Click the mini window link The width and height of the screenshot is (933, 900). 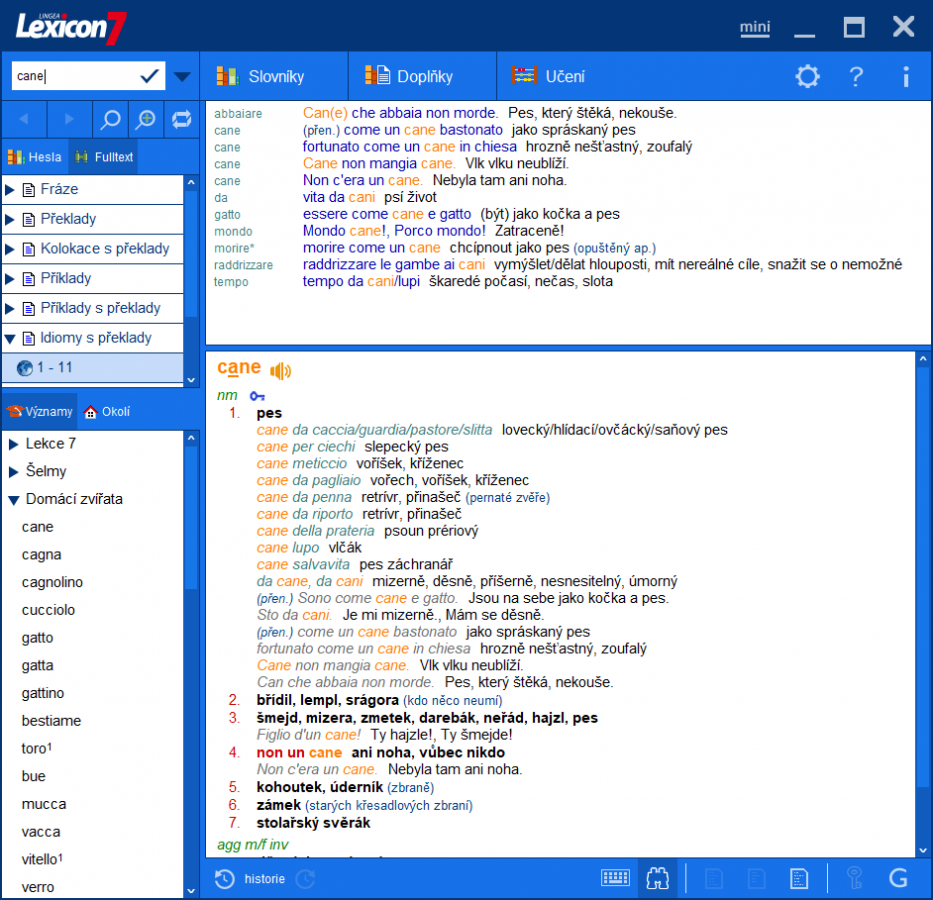pyautogui.click(x=755, y=28)
